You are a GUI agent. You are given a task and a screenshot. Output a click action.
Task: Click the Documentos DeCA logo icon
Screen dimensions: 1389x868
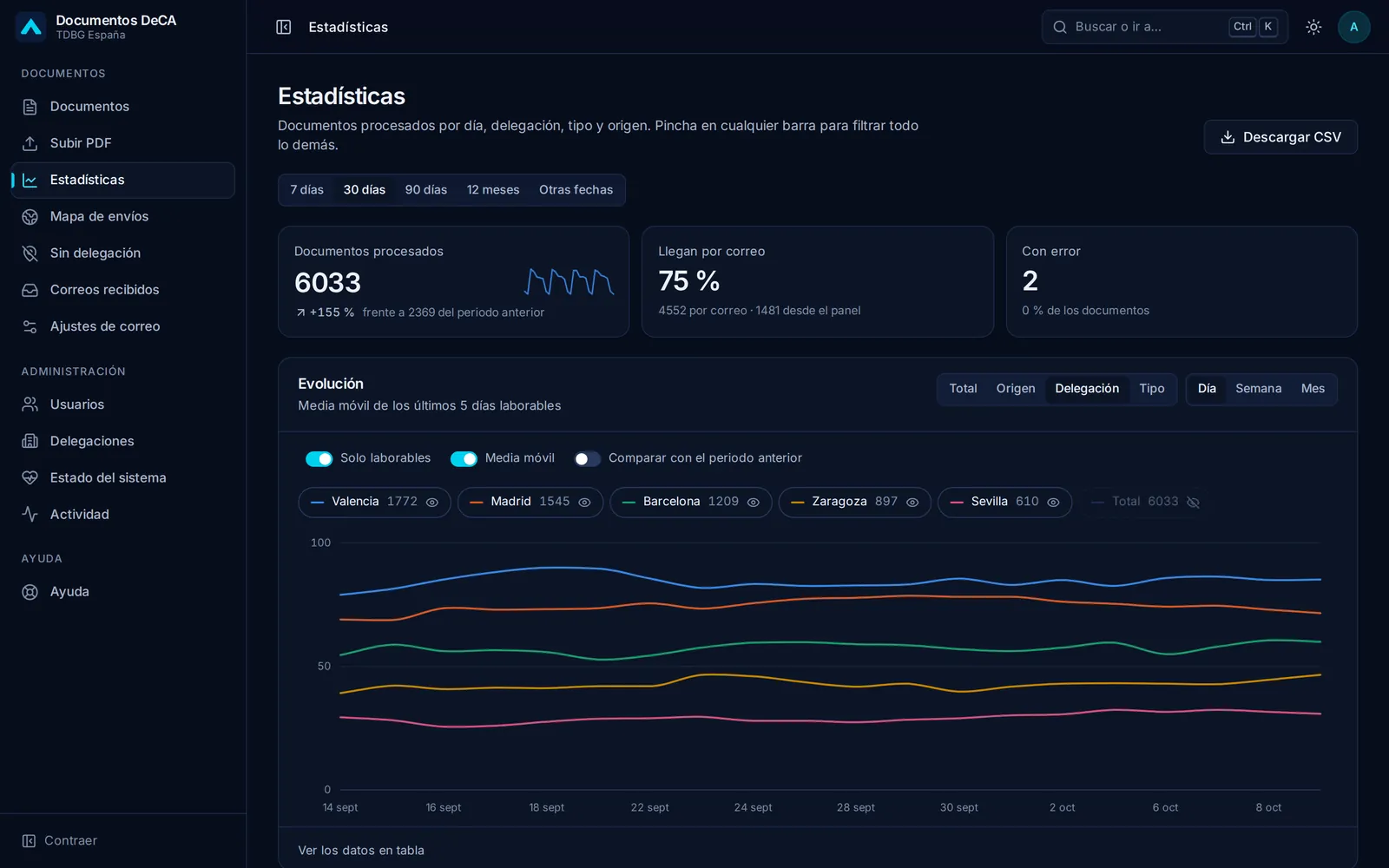click(x=31, y=27)
